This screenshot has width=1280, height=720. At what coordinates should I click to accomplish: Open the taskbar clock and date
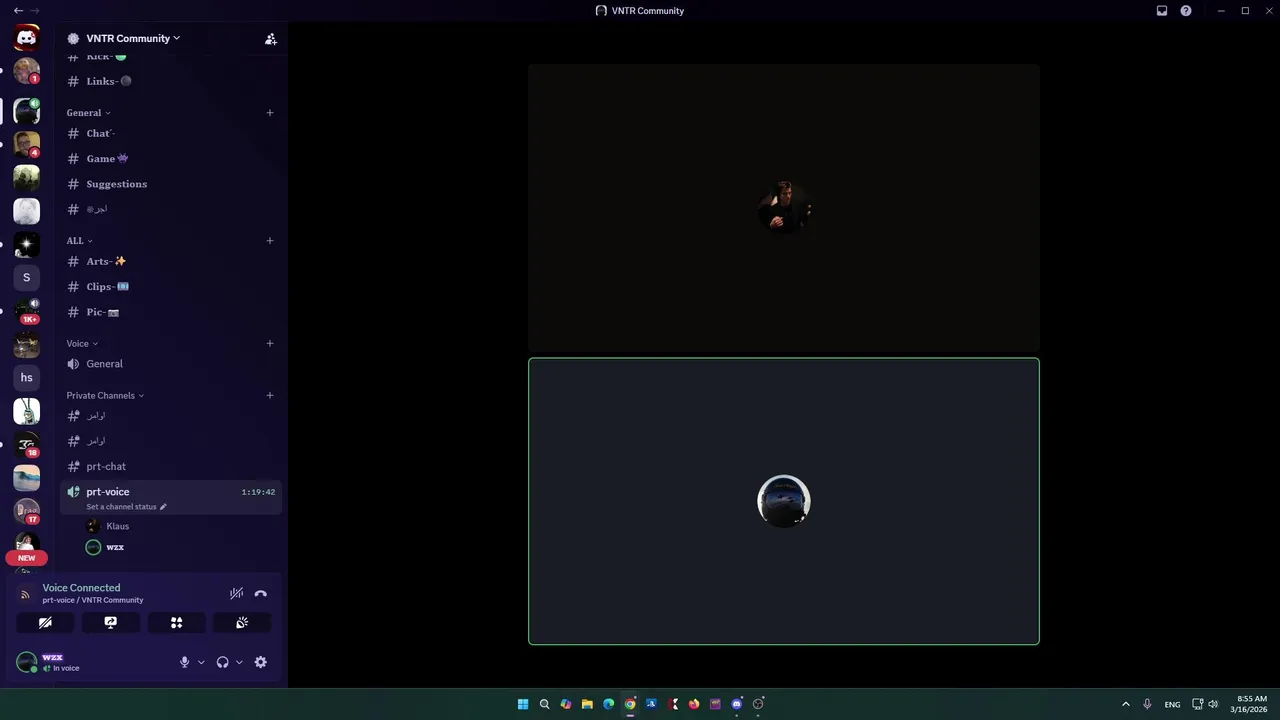click(x=1252, y=704)
